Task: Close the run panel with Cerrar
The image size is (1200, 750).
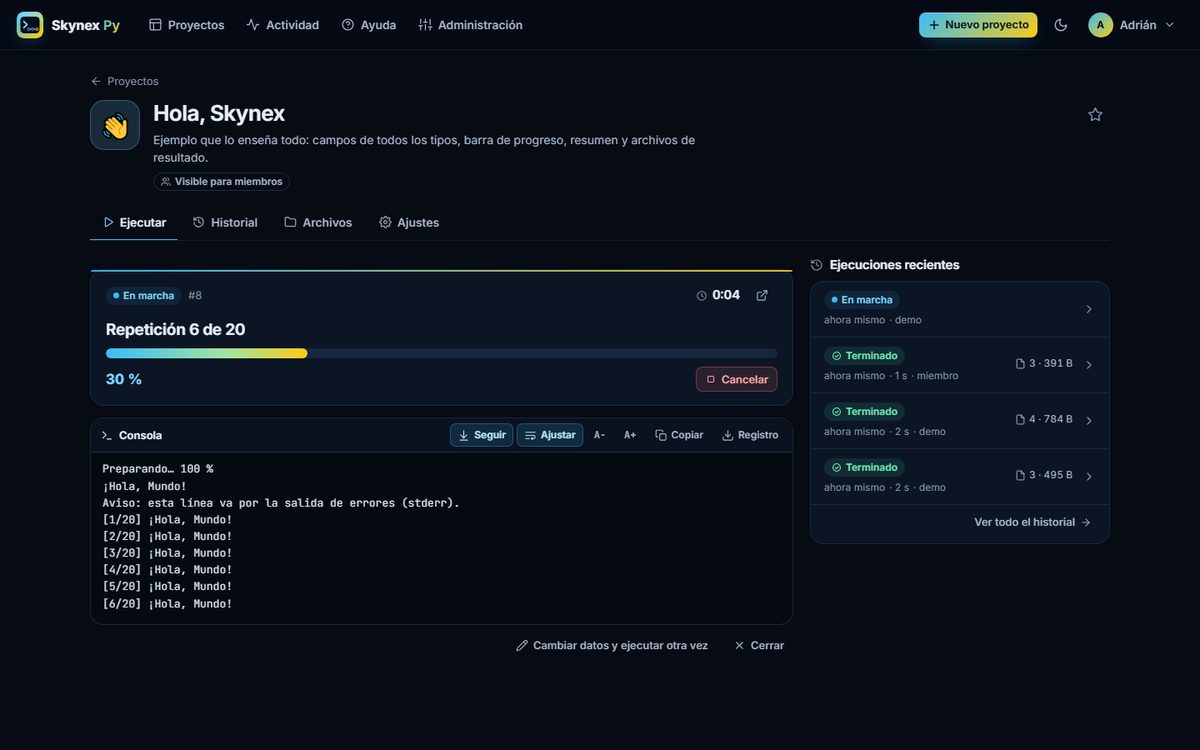Action: pos(759,645)
